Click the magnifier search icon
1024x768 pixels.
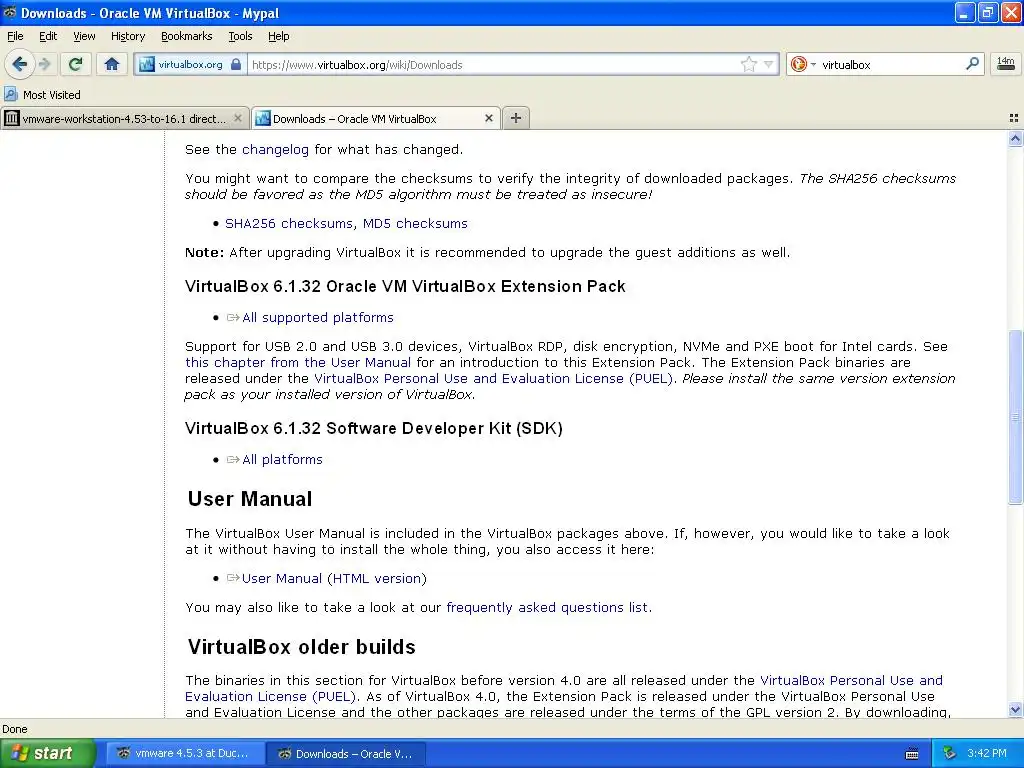pos(972,64)
